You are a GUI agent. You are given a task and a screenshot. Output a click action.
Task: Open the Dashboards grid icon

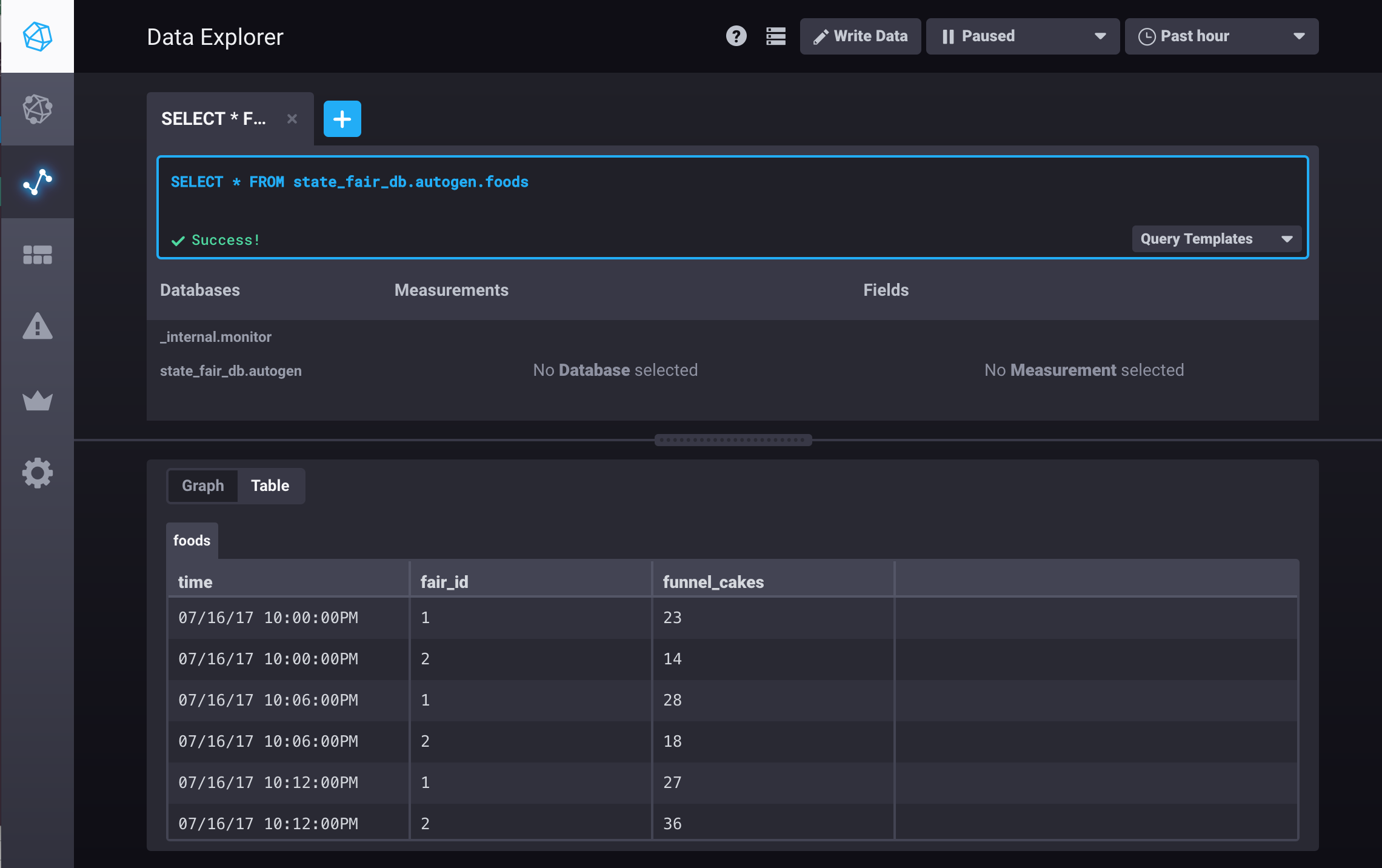(37, 255)
